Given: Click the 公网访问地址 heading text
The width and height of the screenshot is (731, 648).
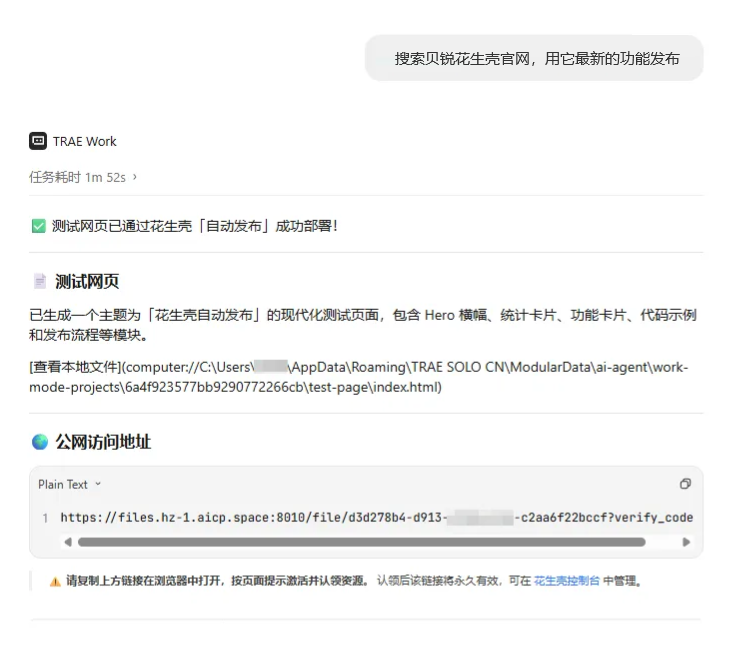Looking at the screenshot, I should (x=103, y=442).
